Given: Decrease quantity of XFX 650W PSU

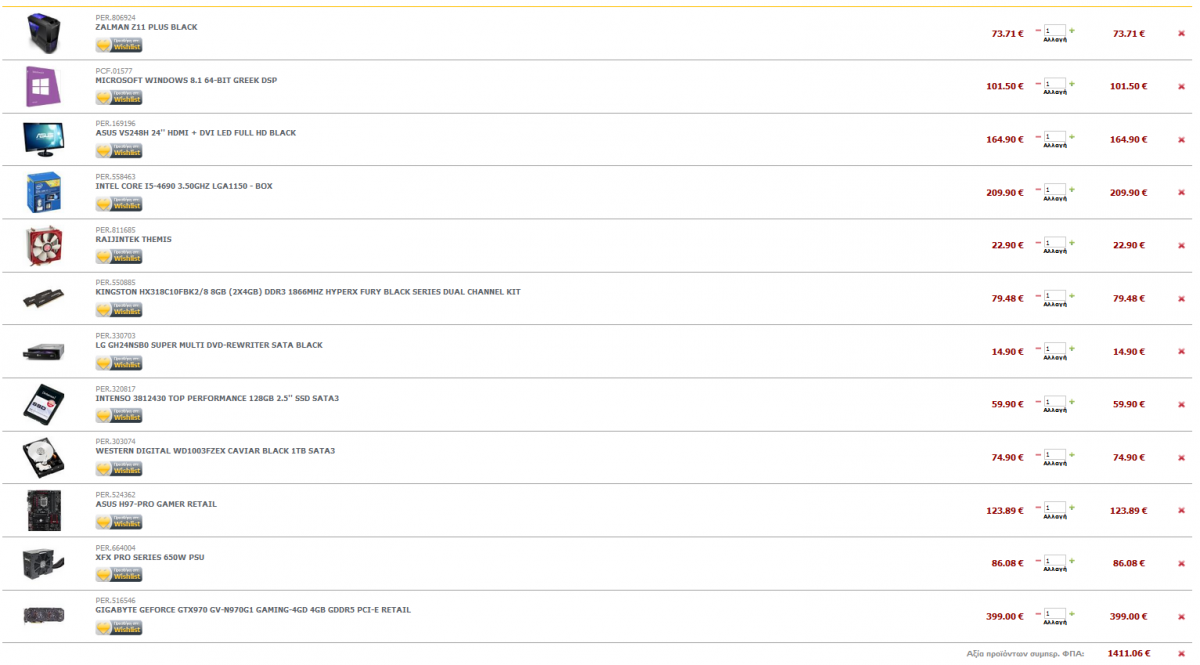Looking at the screenshot, I should click(1038, 561).
